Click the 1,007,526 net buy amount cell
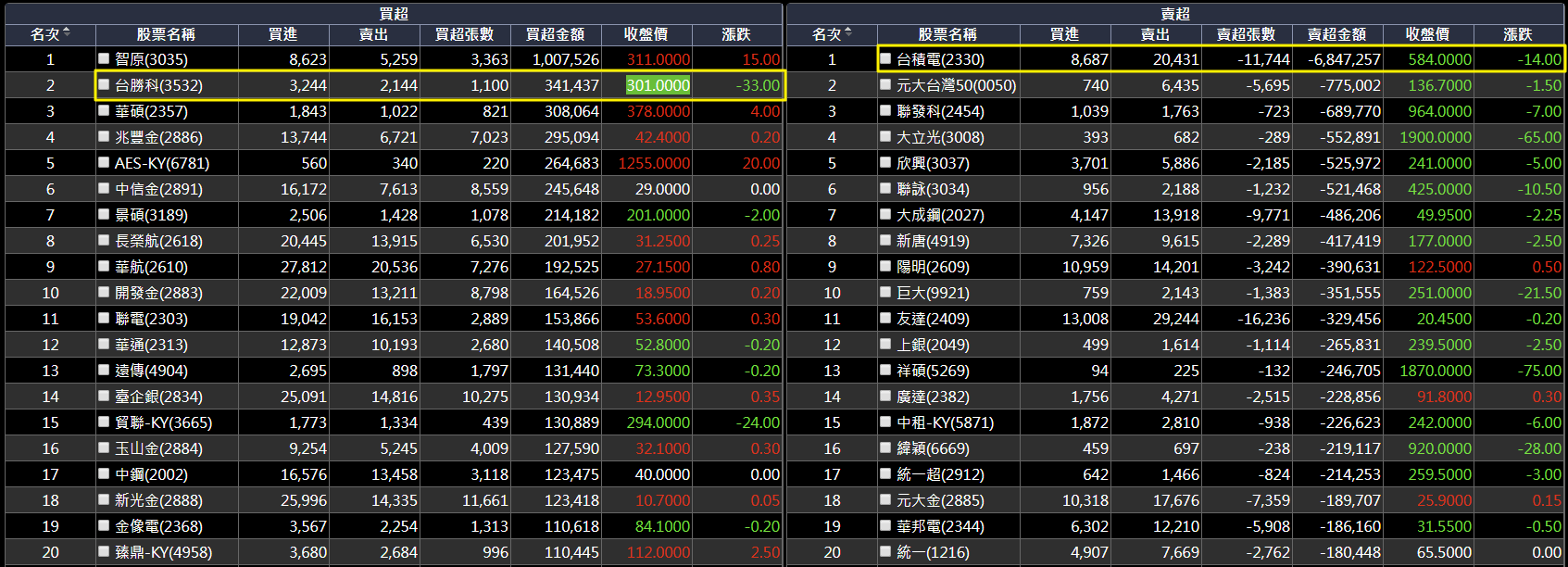 point(565,59)
